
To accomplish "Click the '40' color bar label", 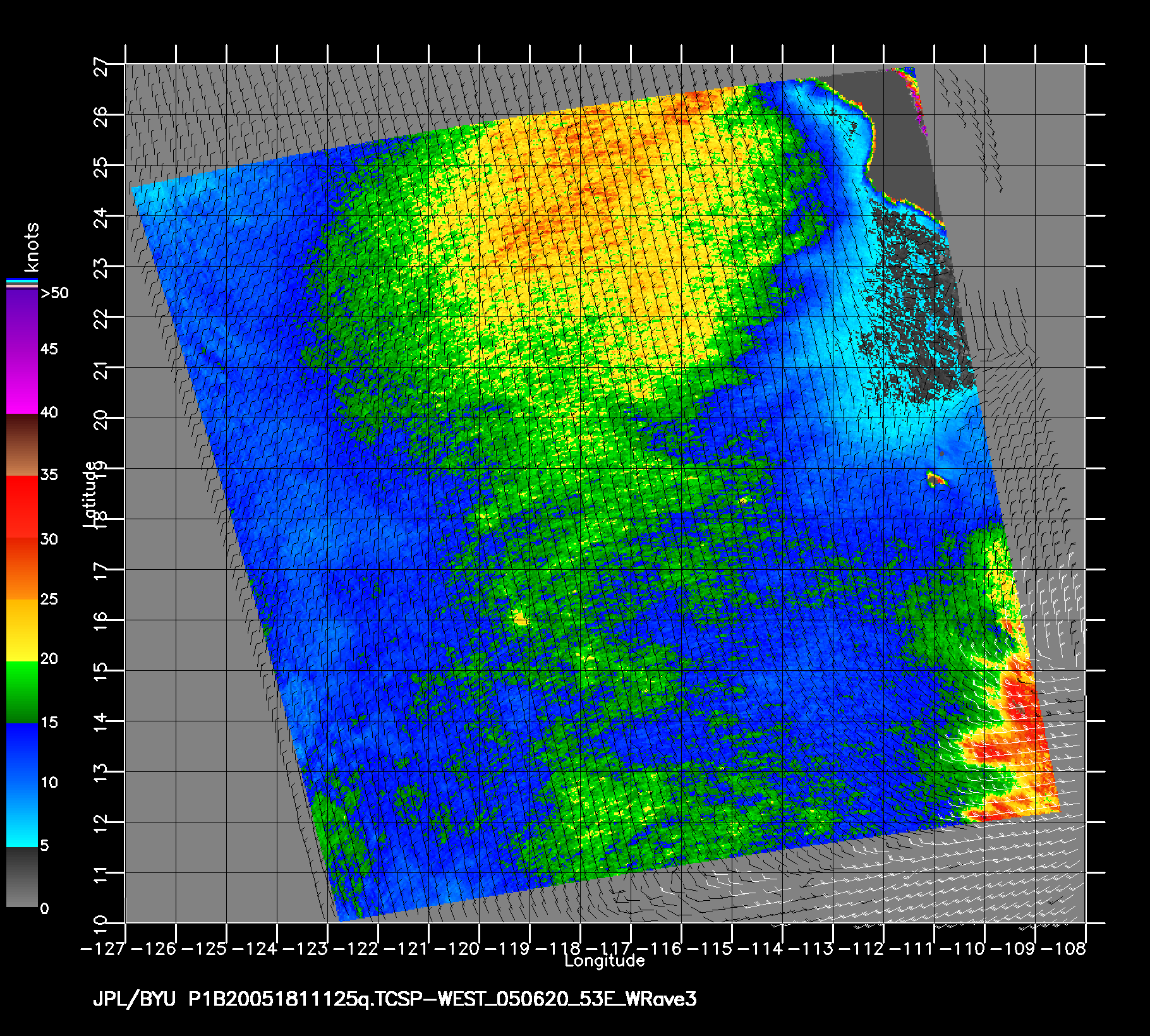I will 49,413.
